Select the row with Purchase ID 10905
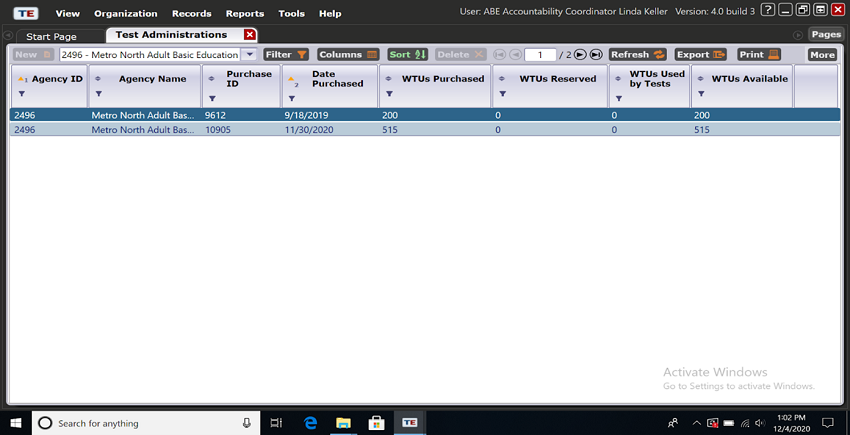Screen dimensions: 850x435 [x=425, y=130]
